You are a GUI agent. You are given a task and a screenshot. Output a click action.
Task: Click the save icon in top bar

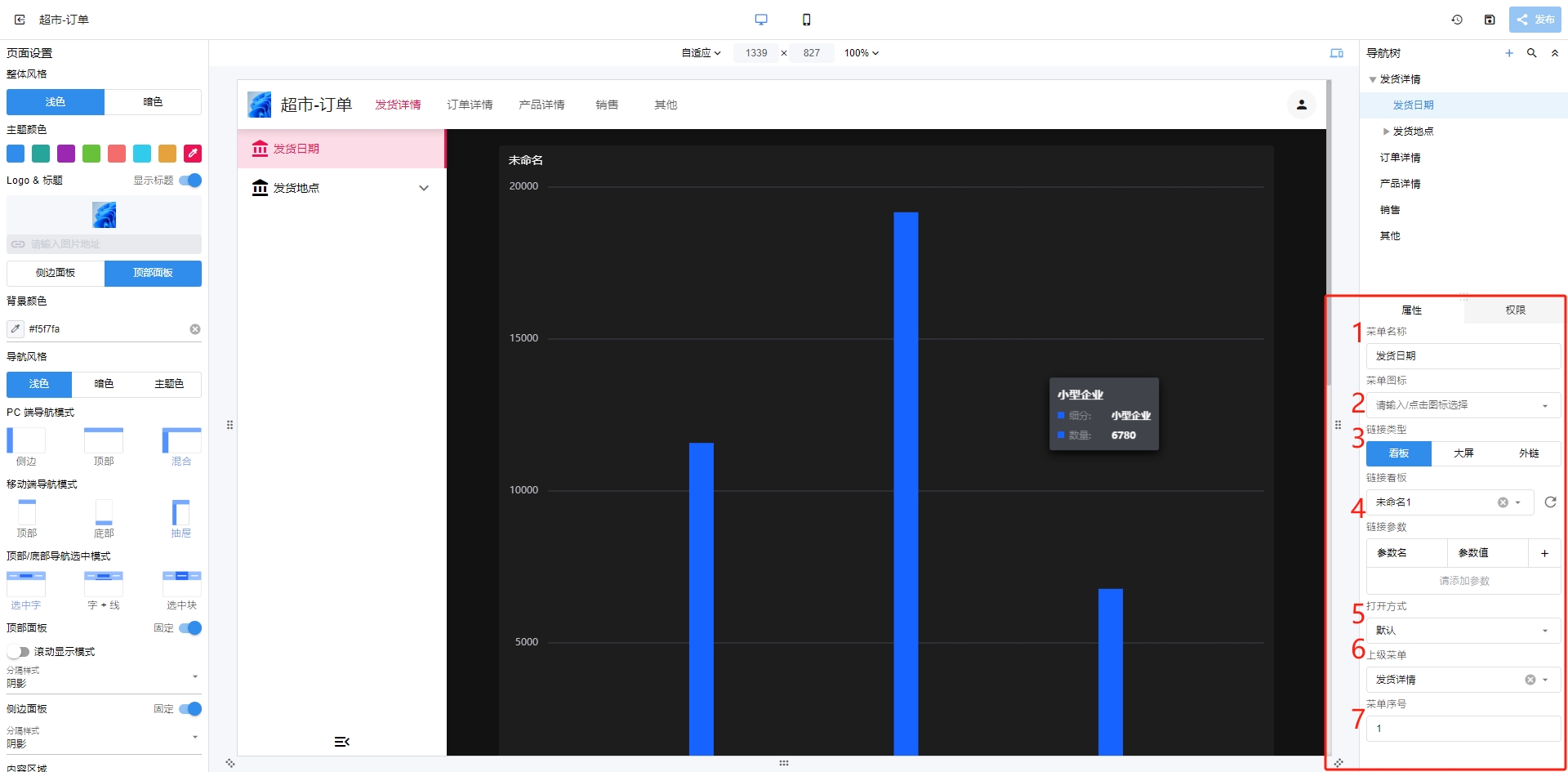click(1490, 20)
